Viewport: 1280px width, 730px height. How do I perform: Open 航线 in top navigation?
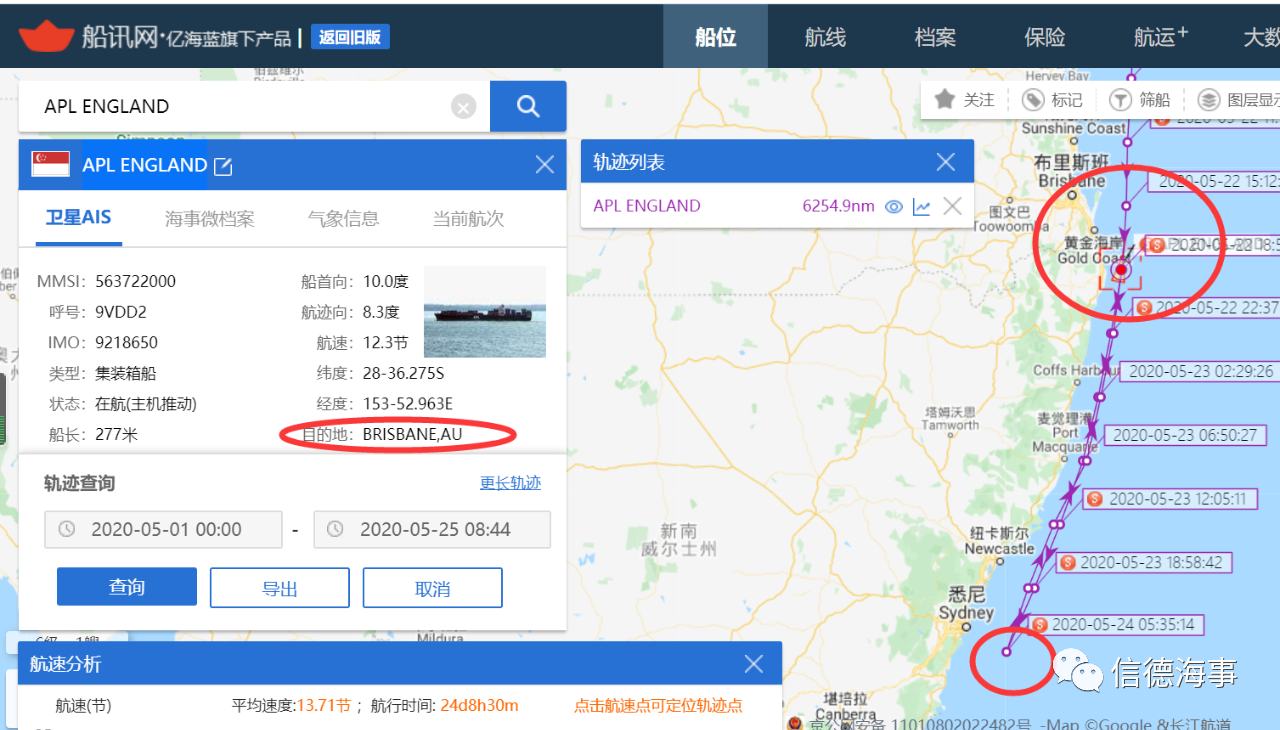(x=825, y=37)
